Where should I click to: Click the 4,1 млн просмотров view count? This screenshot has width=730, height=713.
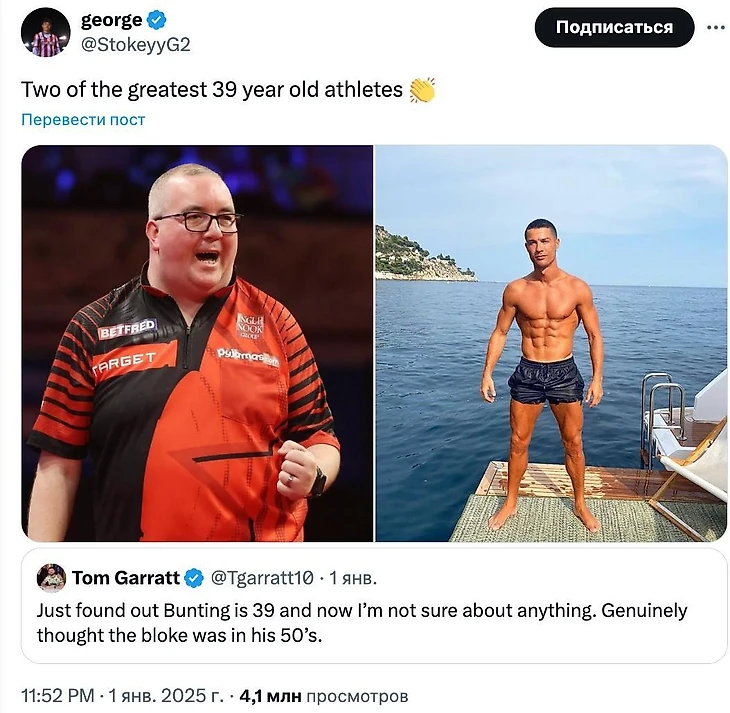[x=324, y=696]
